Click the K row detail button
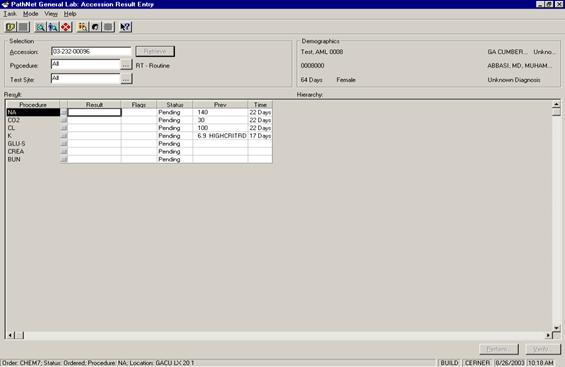 63,136
